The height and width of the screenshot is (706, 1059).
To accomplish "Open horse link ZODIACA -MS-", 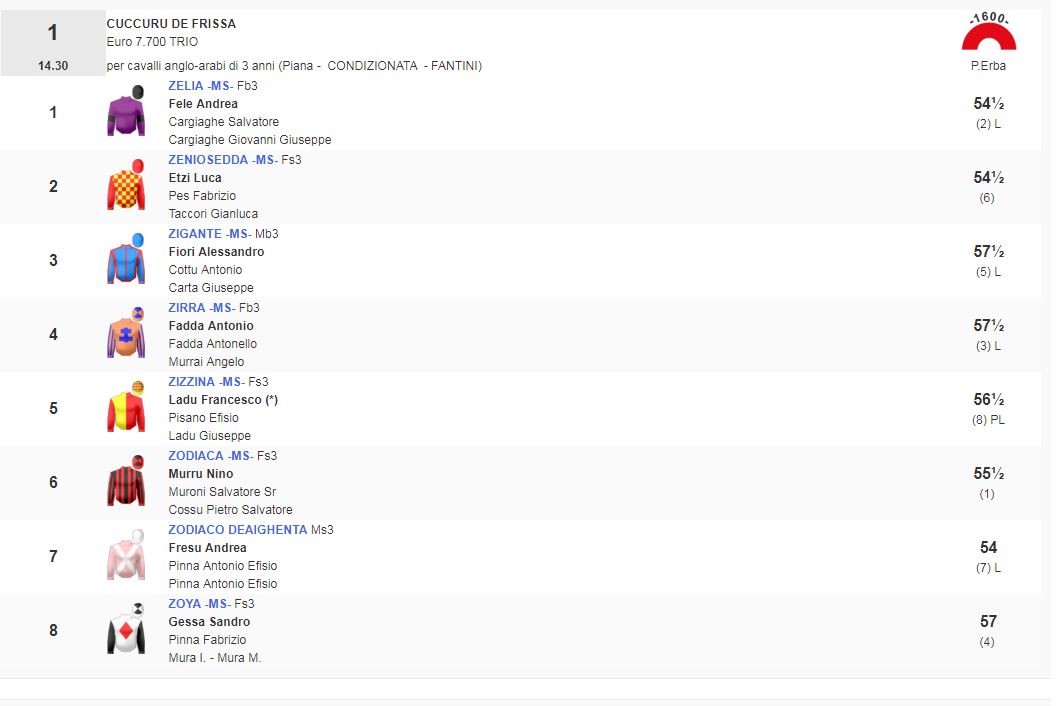I will coord(209,456).
